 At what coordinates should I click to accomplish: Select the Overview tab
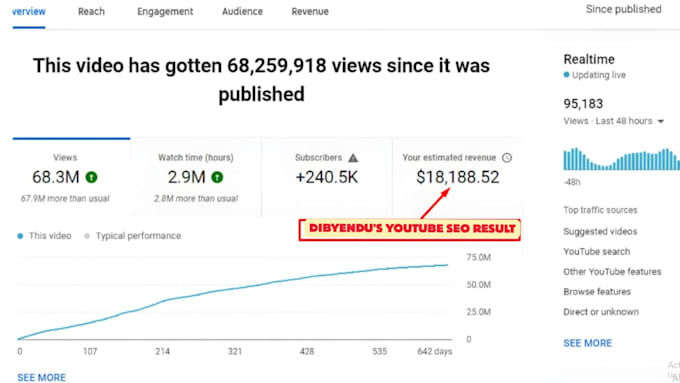pos(29,12)
